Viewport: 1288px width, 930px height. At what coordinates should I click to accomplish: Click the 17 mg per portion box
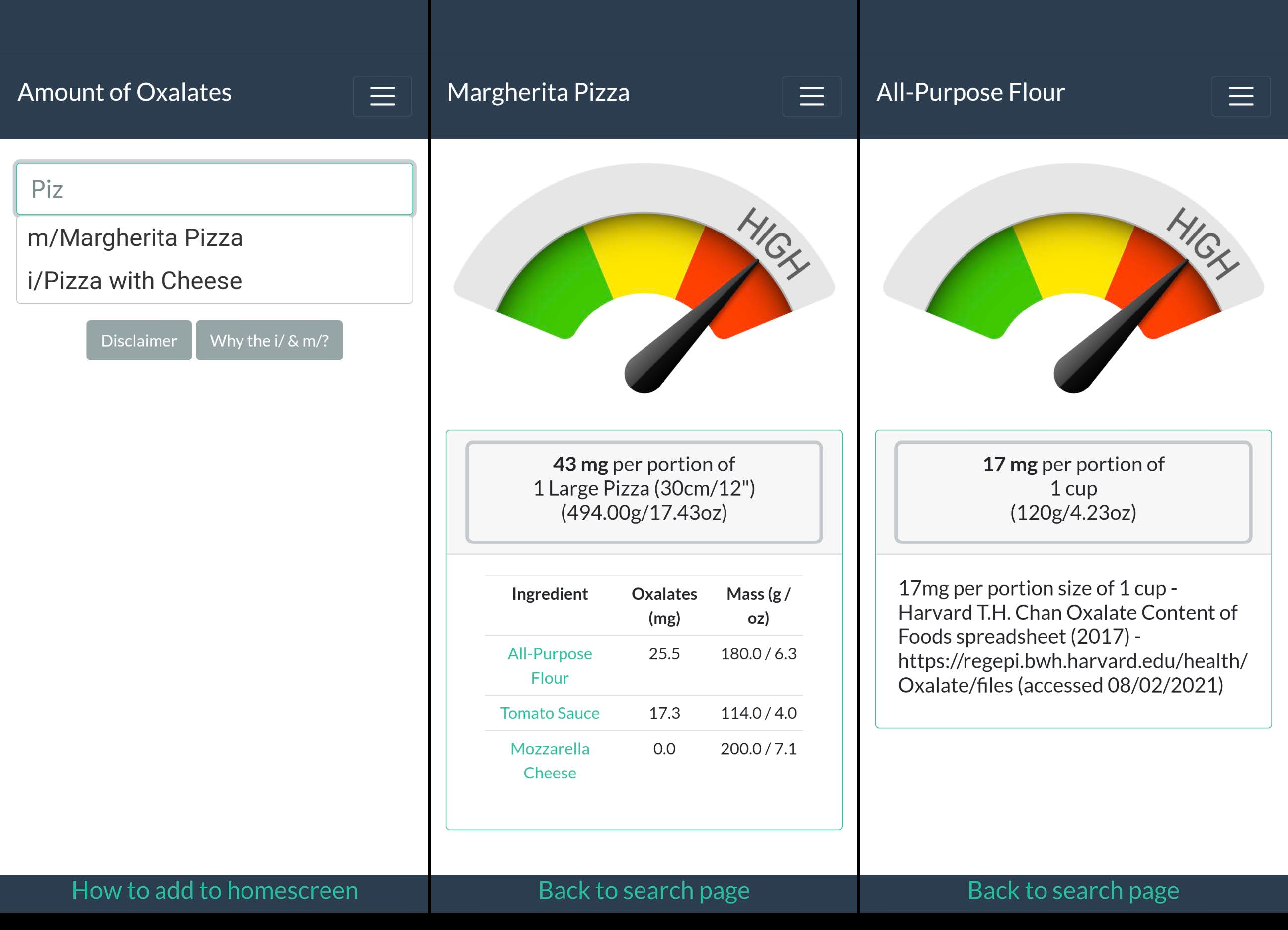[x=1073, y=491]
